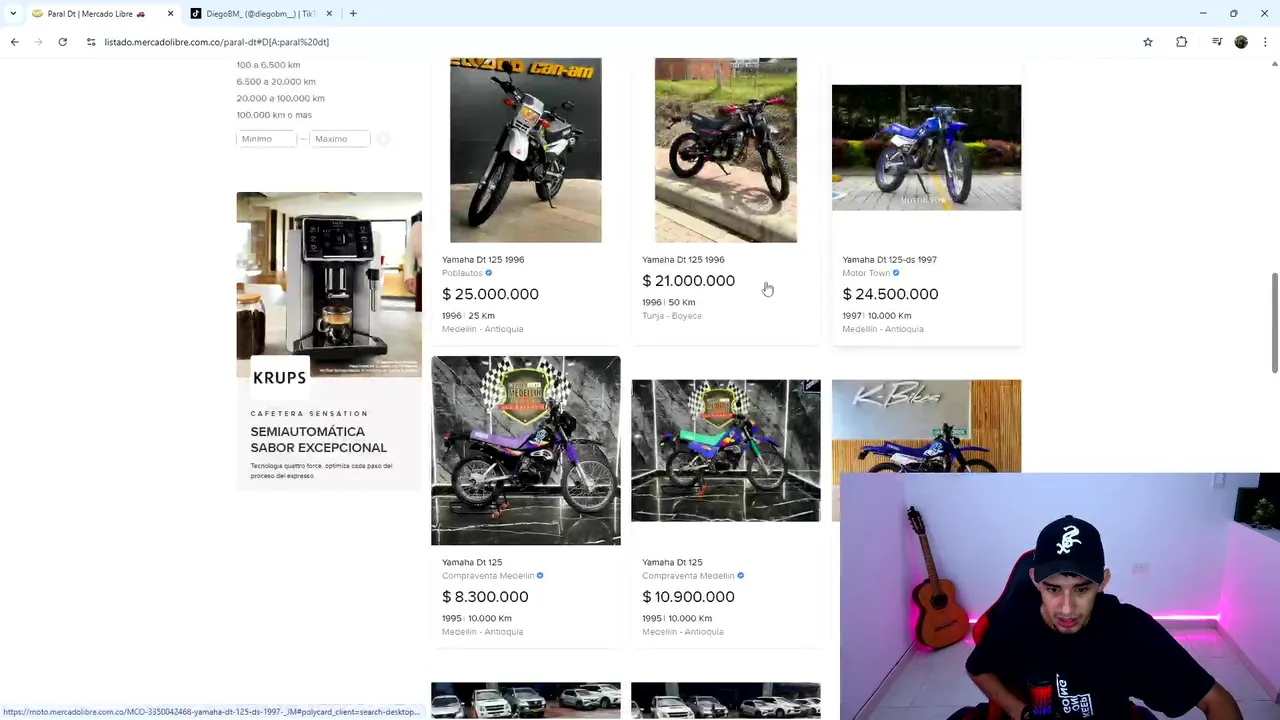This screenshot has height=720, width=1280.
Task: Go back to the previous page
Action: [x=14, y=42]
